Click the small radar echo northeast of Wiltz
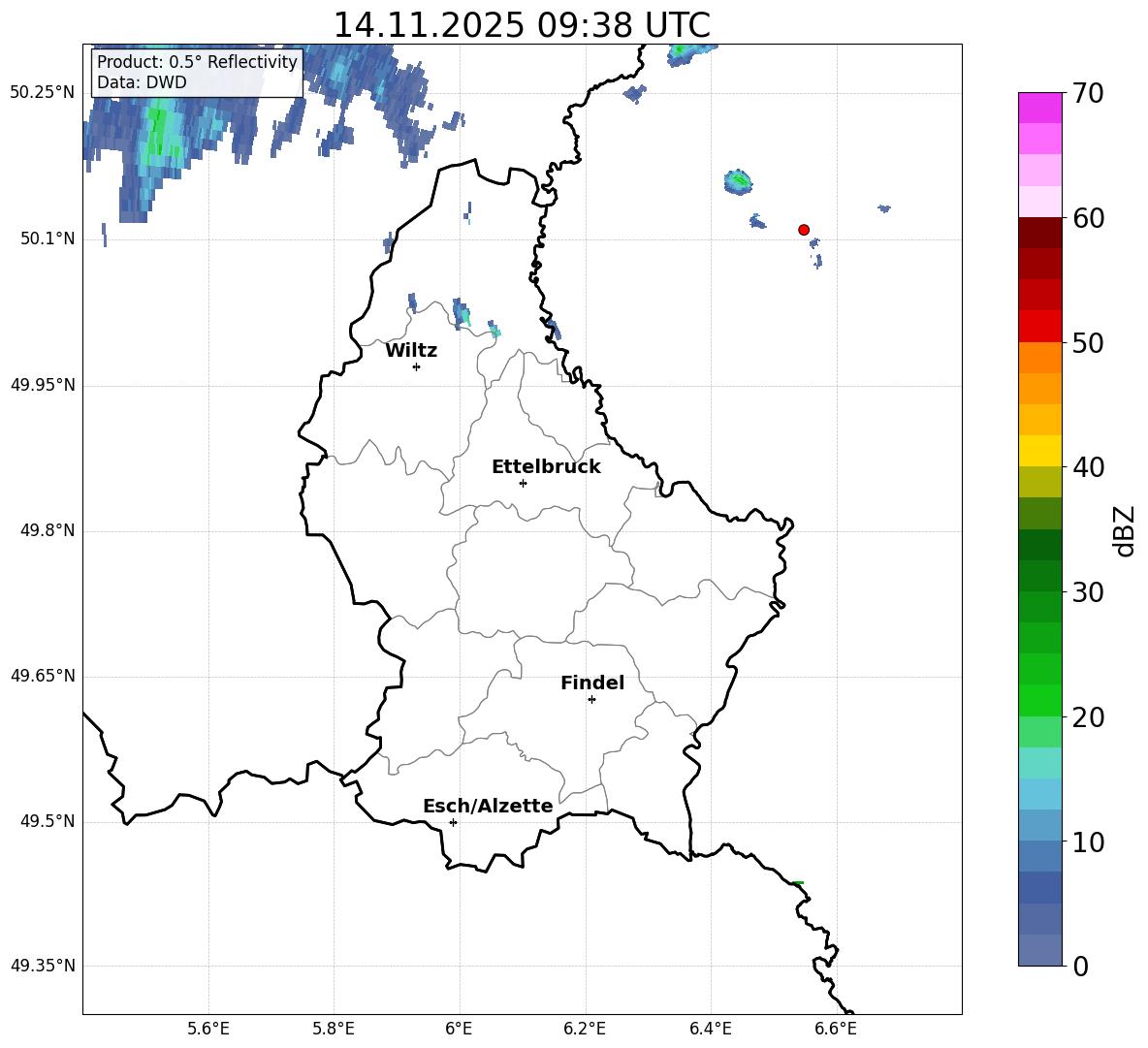Screen dimensions: 1148x1048 [461, 313]
